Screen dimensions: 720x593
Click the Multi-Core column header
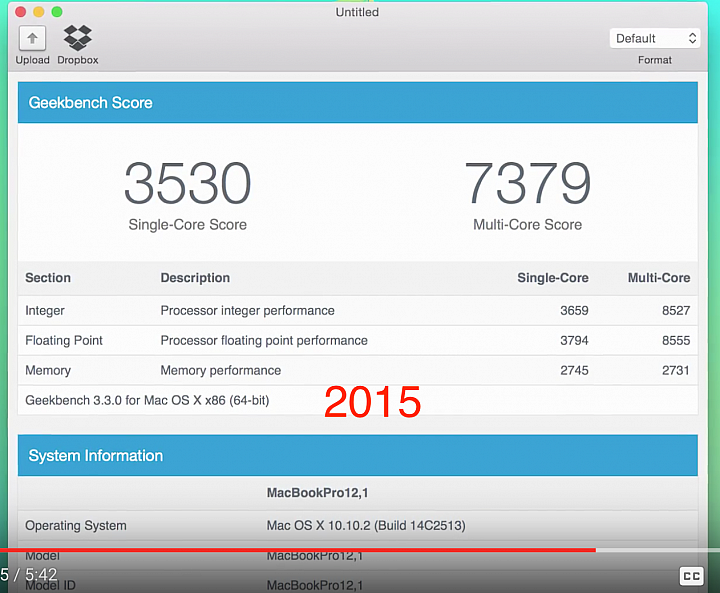(659, 278)
